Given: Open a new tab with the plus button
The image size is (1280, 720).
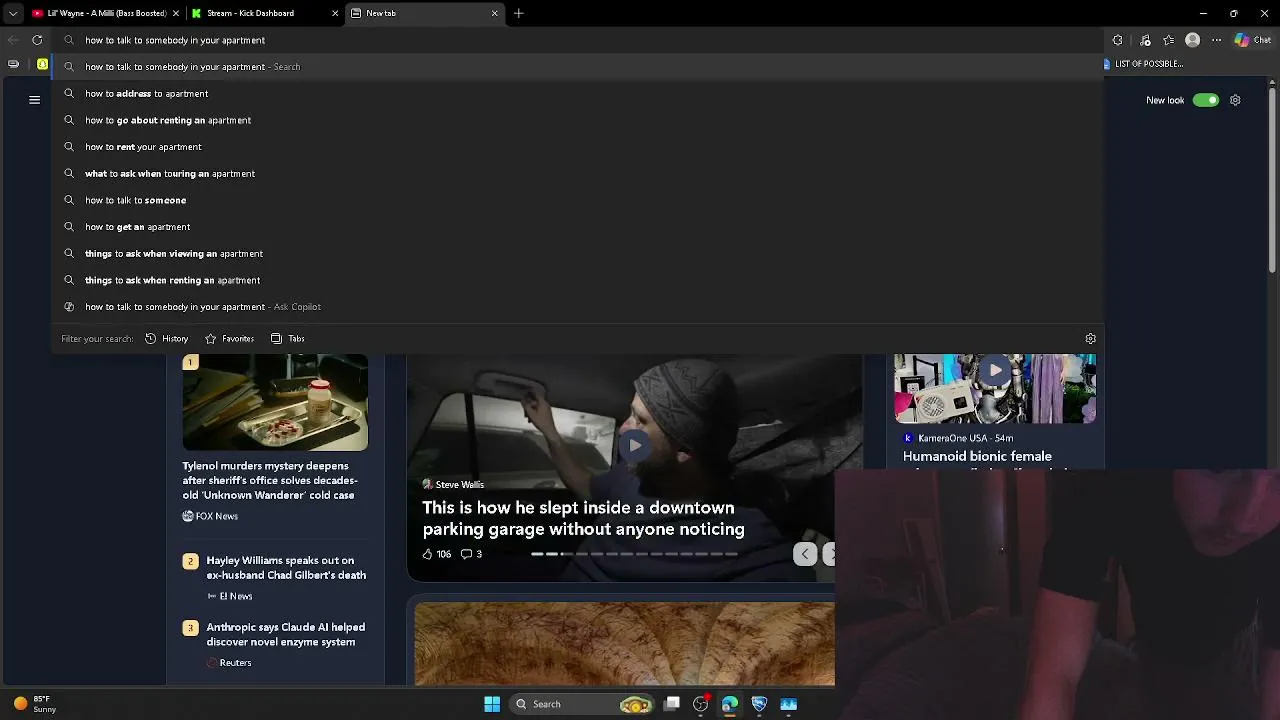Looking at the screenshot, I should click(x=518, y=13).
